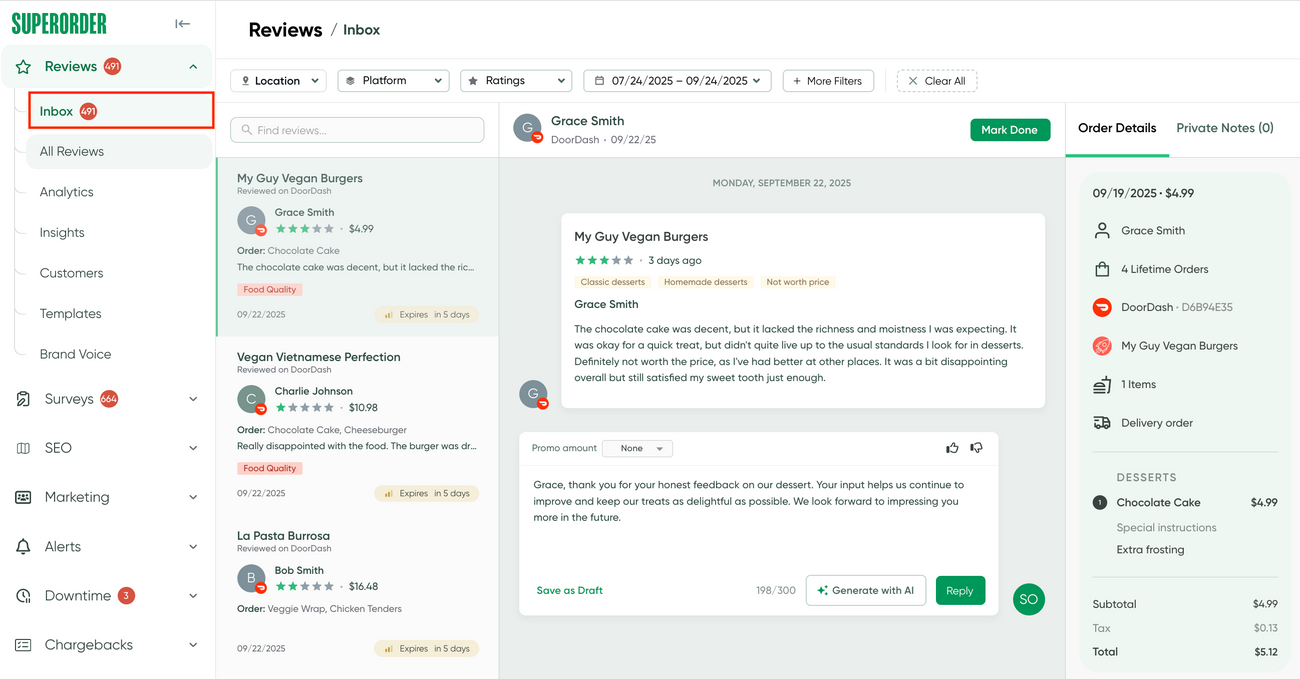This screenshot has height=679, width=1300.
Task: Open Templates in sidebar
Action: (x=70, y=314)
